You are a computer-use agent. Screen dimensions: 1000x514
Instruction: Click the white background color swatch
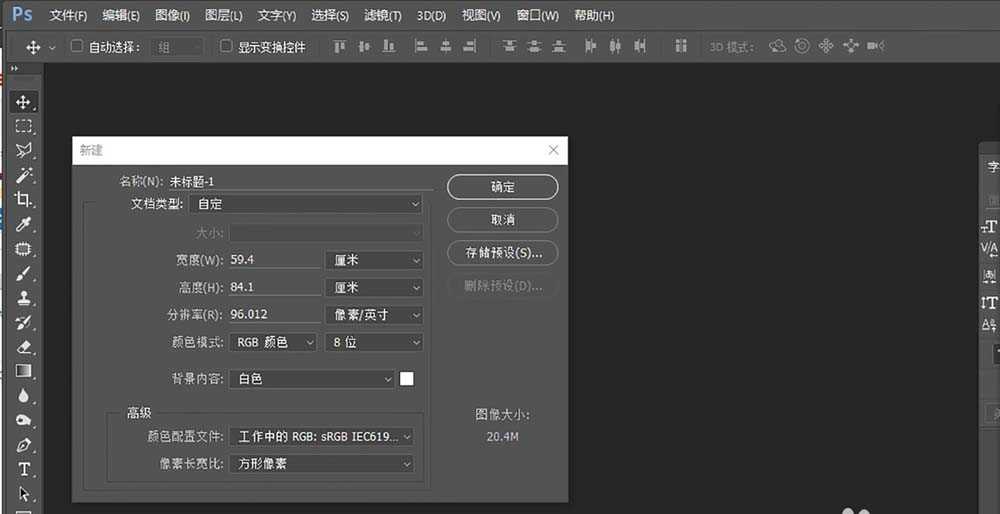point(407,379)
